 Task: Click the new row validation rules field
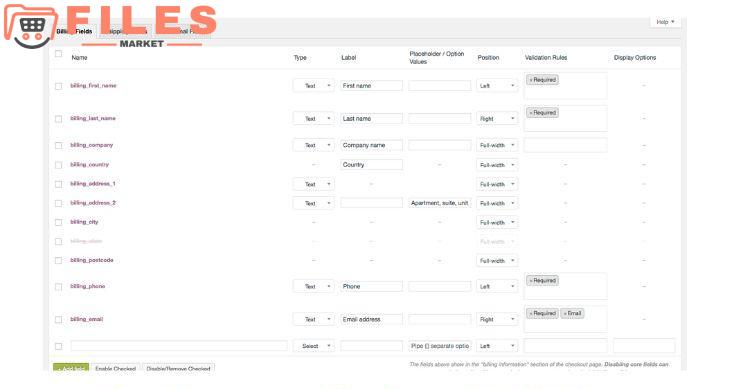[x=565, y=346]
